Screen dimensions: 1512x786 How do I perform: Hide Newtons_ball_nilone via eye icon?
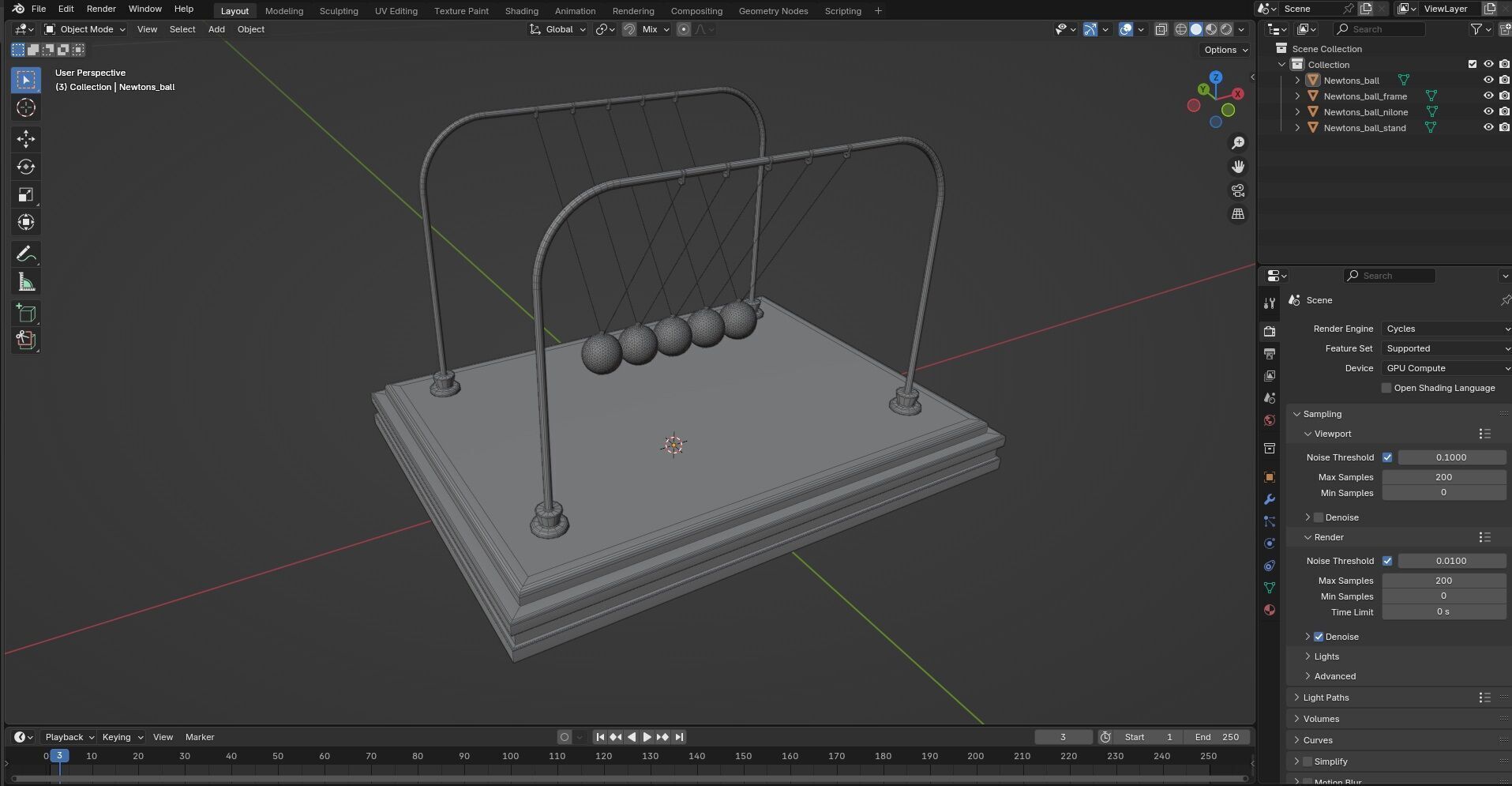pos(1488,111)
